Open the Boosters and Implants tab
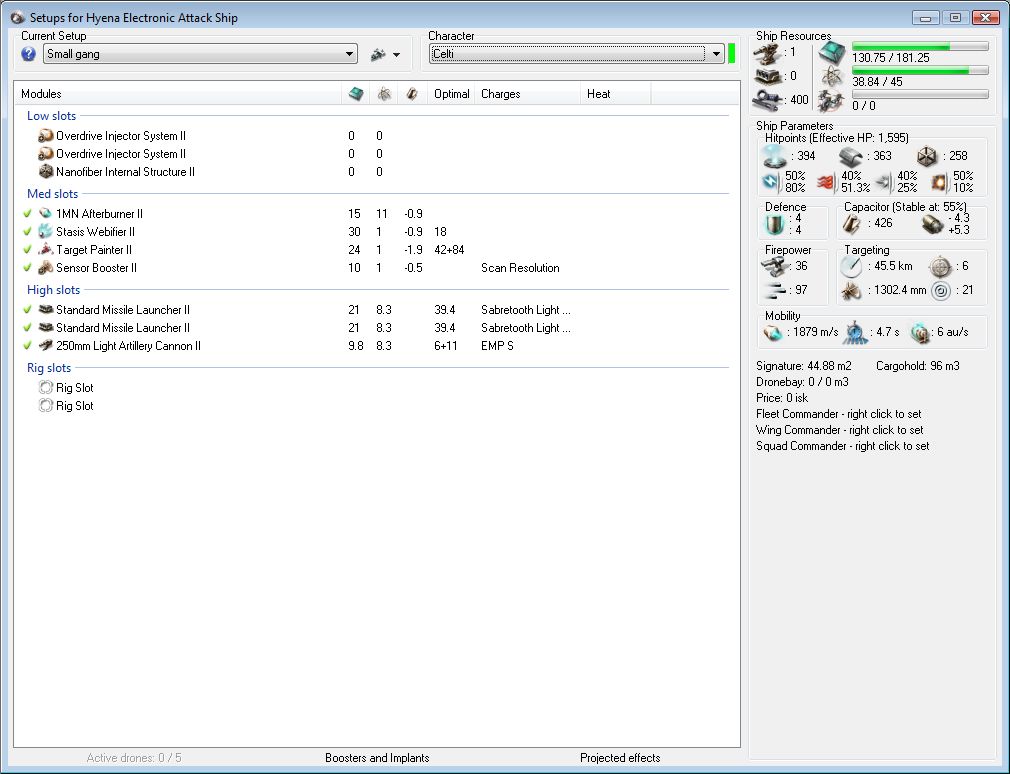The height and width of the screenshot is (774, 1010). pos(377,758)
